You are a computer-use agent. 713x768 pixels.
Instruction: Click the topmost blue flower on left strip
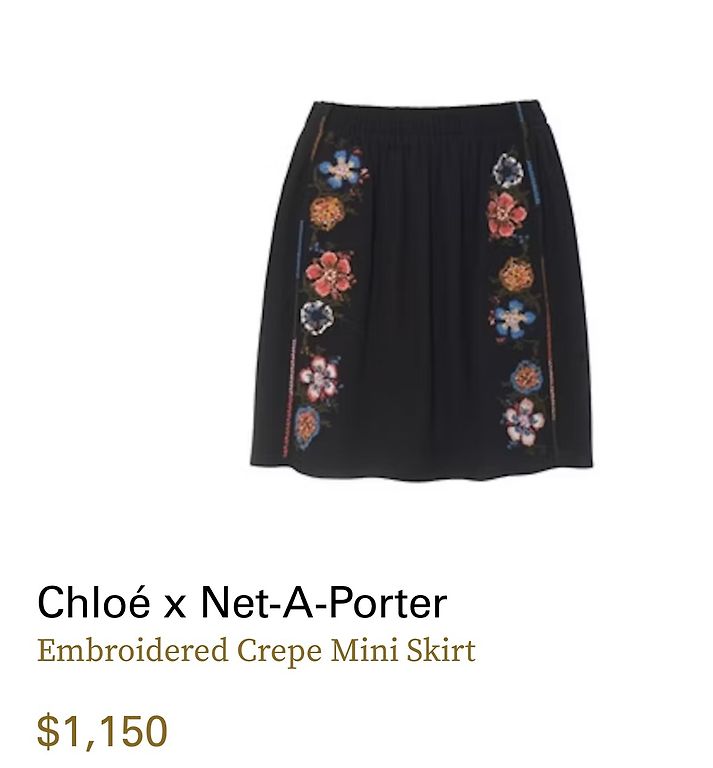tap(343, 169)
